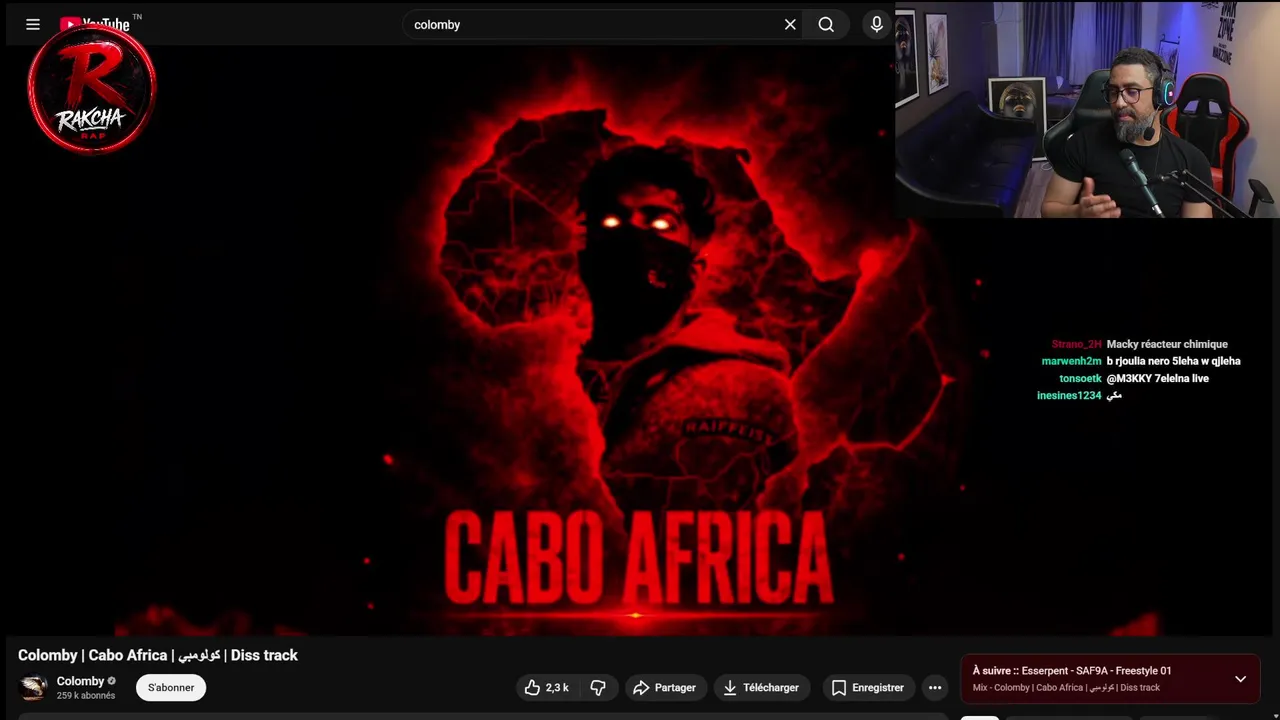This screenshot has height=720, width=1280.
Task: Expand the À suivre playlist chevron
Action: point(1240,679)
